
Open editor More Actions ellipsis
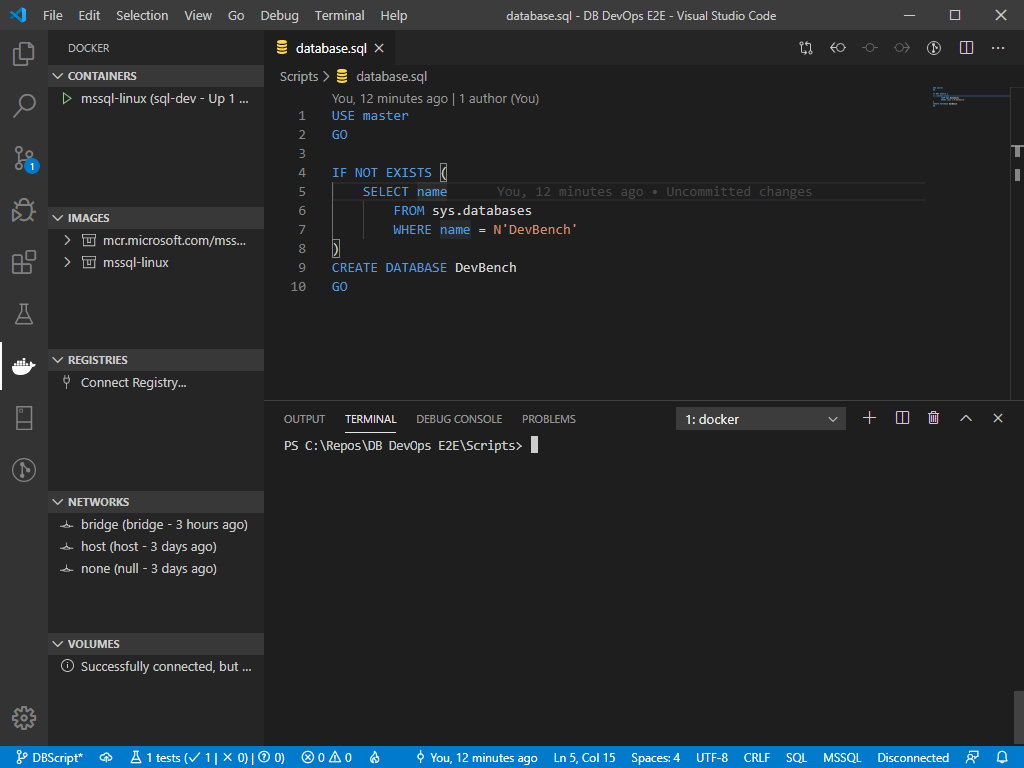pyautogui.click(x=998, y=48)
